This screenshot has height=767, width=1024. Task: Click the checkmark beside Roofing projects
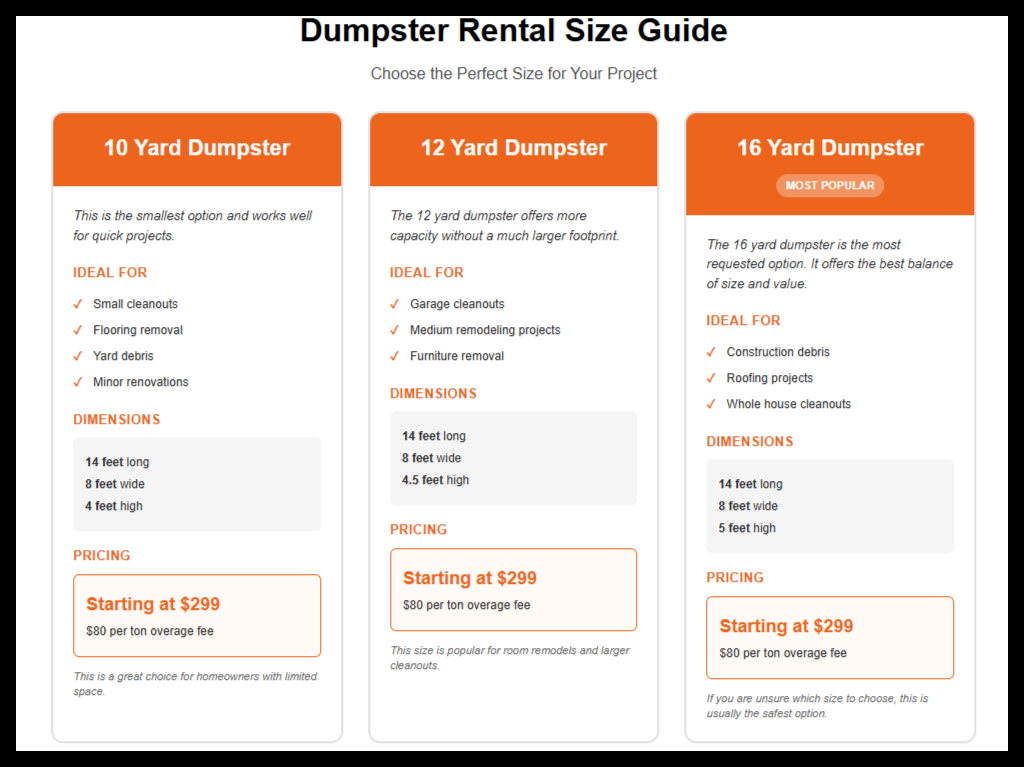tap(712, 378)
